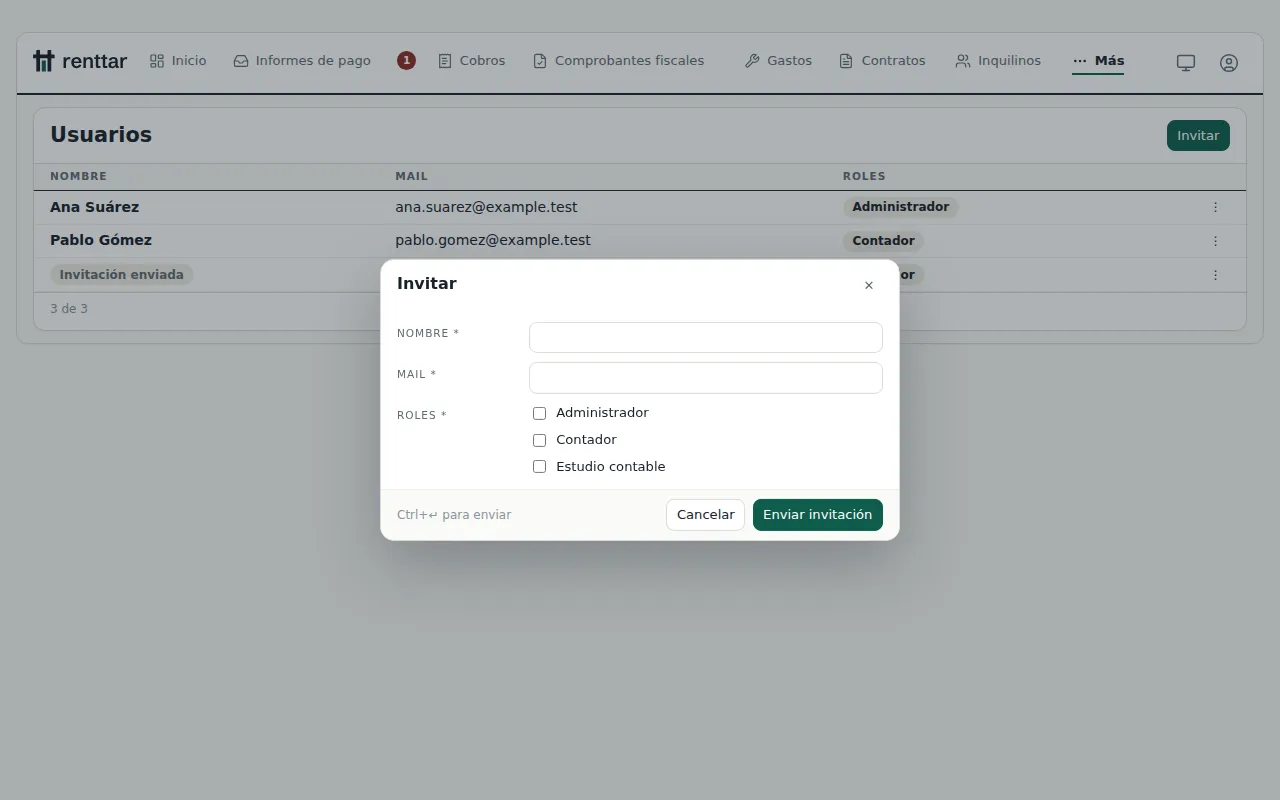Open the Cobros section
Image resolution: width=1280 pixels, height=800 pixels.
[472, 61]
